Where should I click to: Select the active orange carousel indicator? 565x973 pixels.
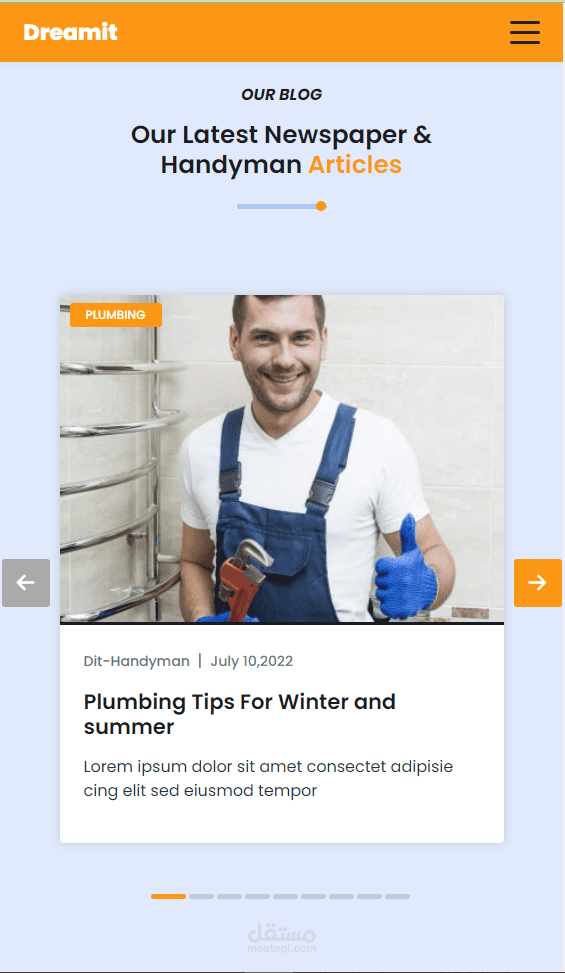tap(168, 896)
